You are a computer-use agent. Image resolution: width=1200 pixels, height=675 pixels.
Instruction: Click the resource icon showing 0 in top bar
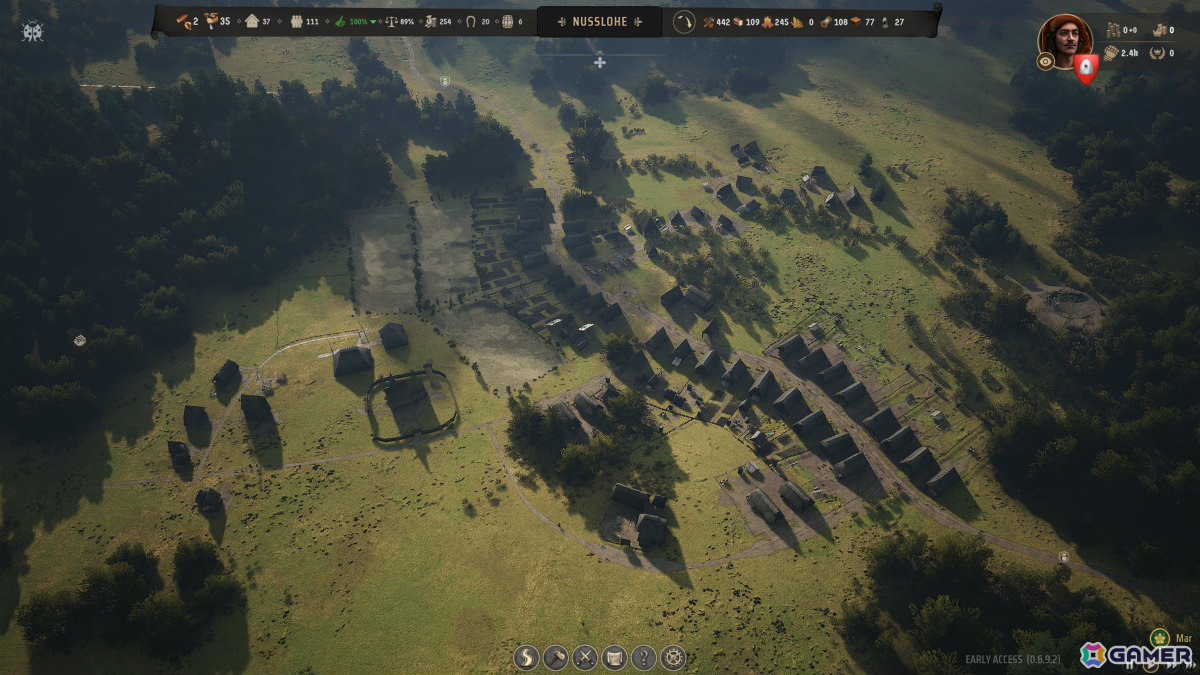click(x=796, y=22)
